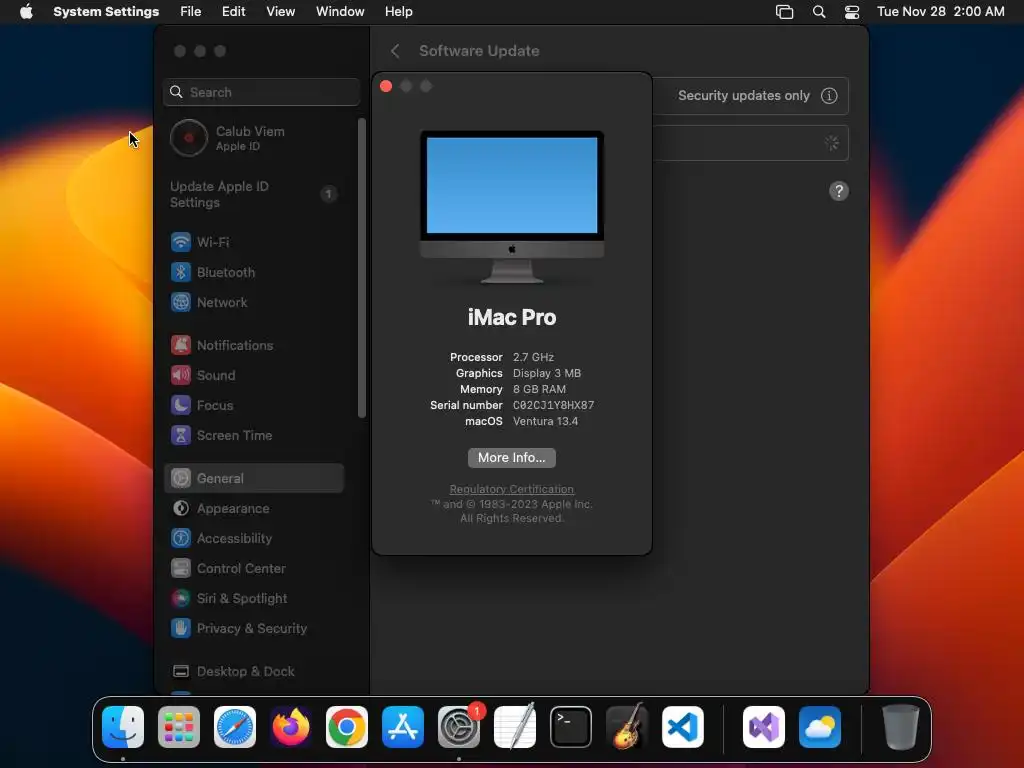1024x768 pixels.
Task: Click the 8 GB RAM memory value
Action: (539, 389)
